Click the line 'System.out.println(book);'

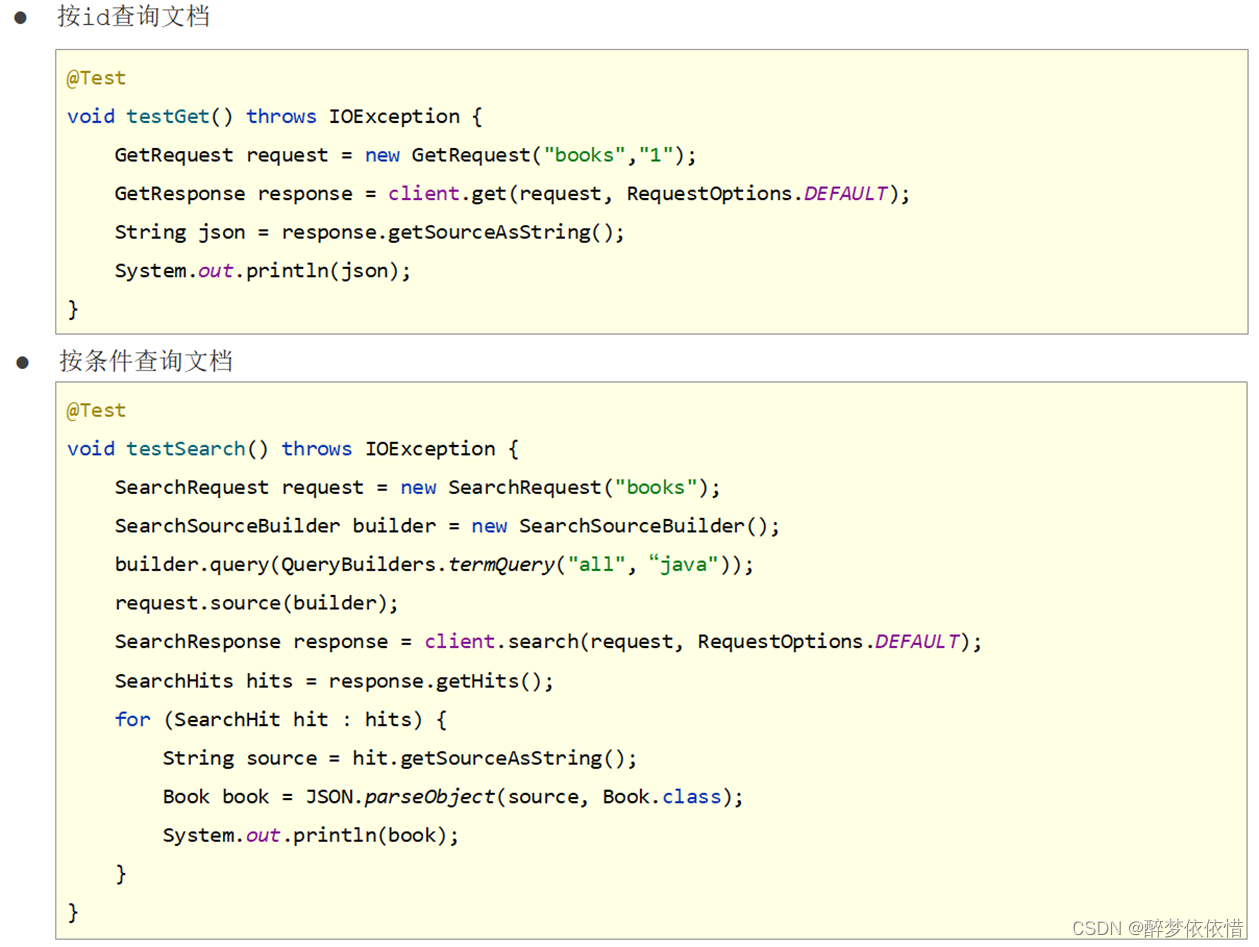click(311, 835)
